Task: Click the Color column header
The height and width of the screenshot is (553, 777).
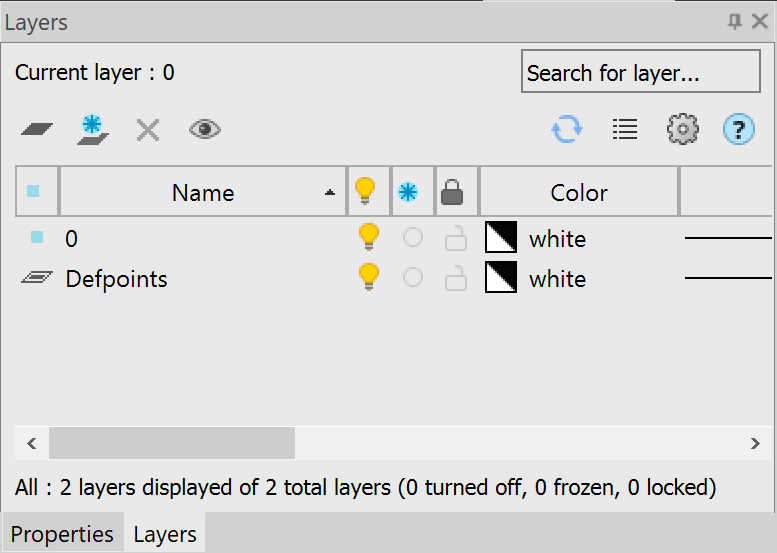Action: pyautogui.click(x=579, y=193)
